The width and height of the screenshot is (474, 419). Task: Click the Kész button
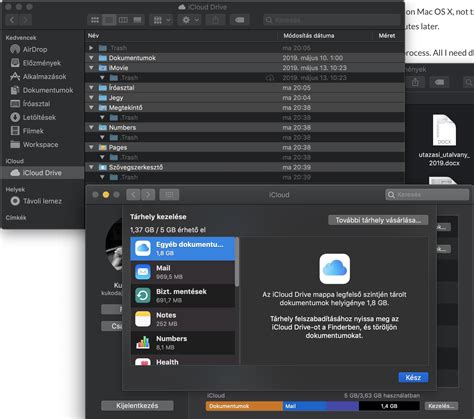coord(413,378)
